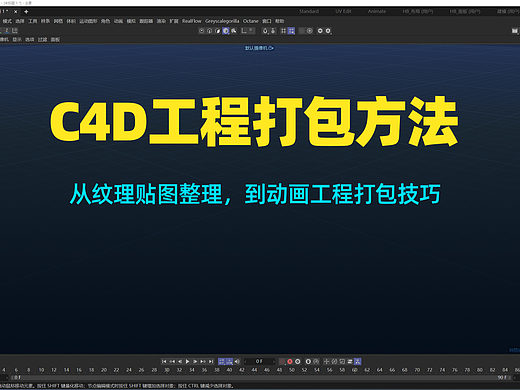520x390 pixels.
Task: Open the 运动图形 menu
Action: click(88, 21)
